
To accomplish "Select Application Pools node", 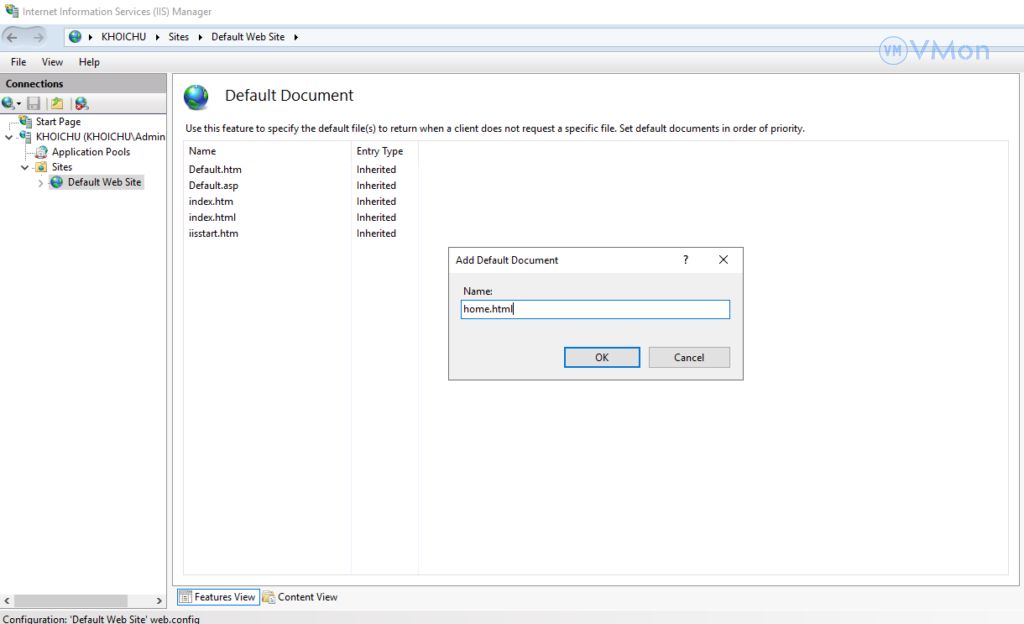I will point(90,152).
